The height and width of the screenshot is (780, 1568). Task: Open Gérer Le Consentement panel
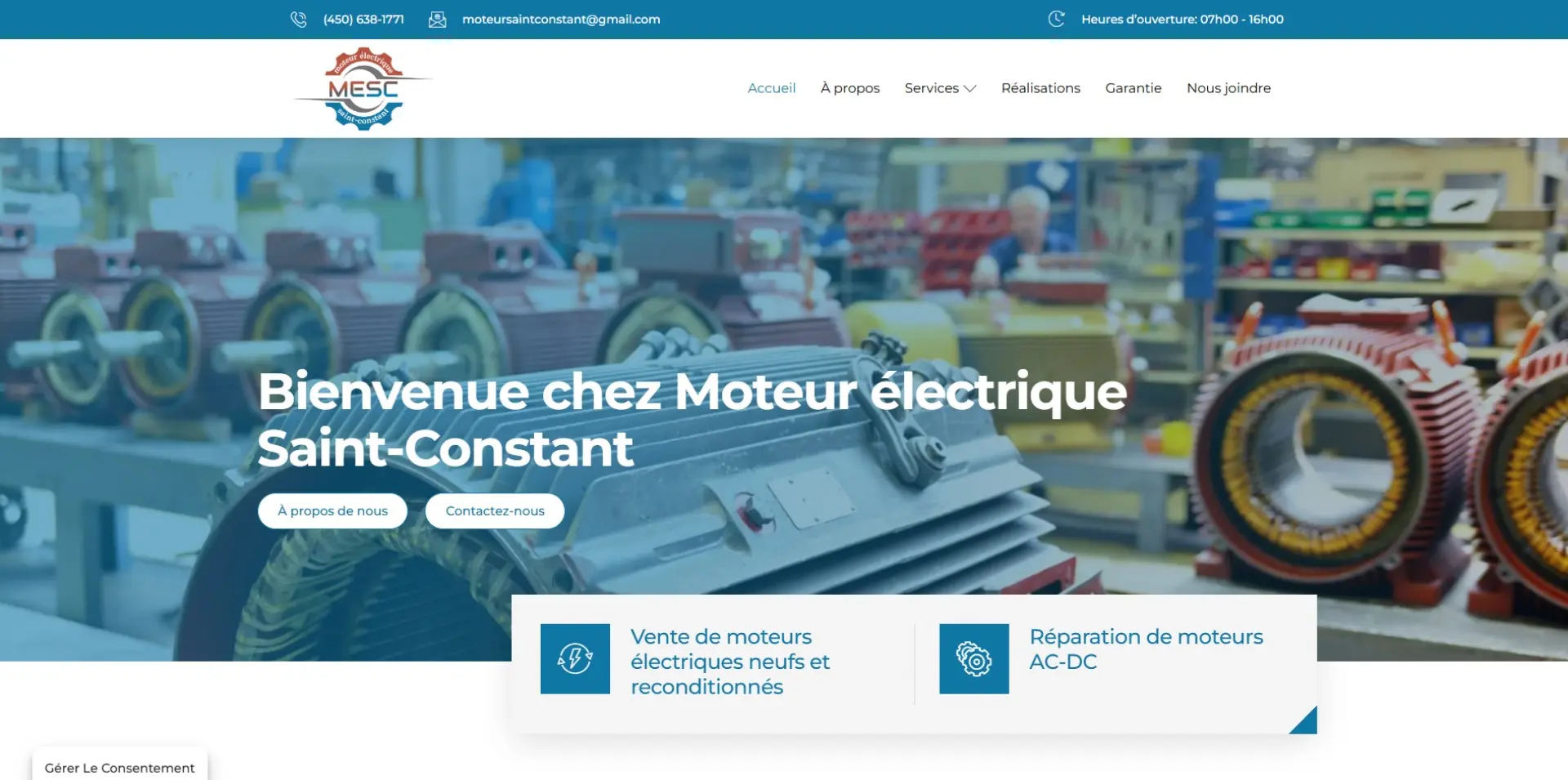tap(120, 766)
